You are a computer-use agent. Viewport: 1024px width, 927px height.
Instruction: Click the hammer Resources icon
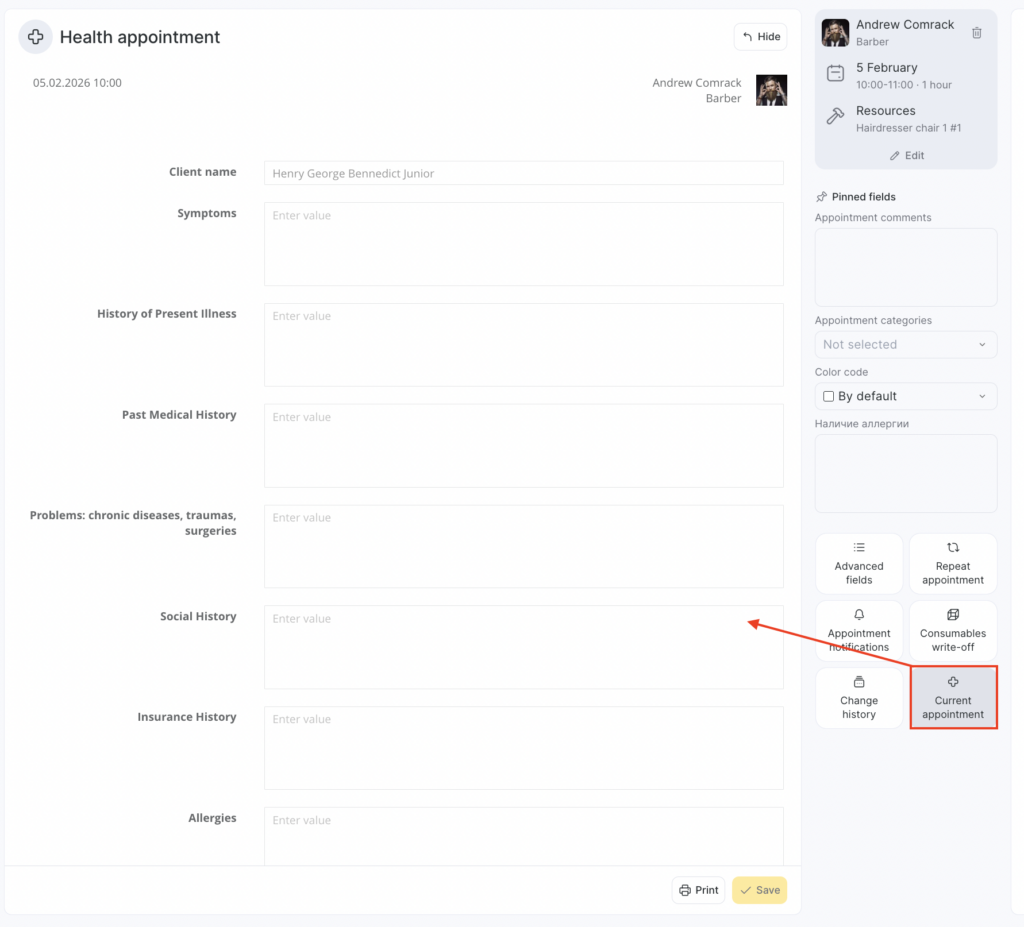pyautogui.click(x=835, y=117)
